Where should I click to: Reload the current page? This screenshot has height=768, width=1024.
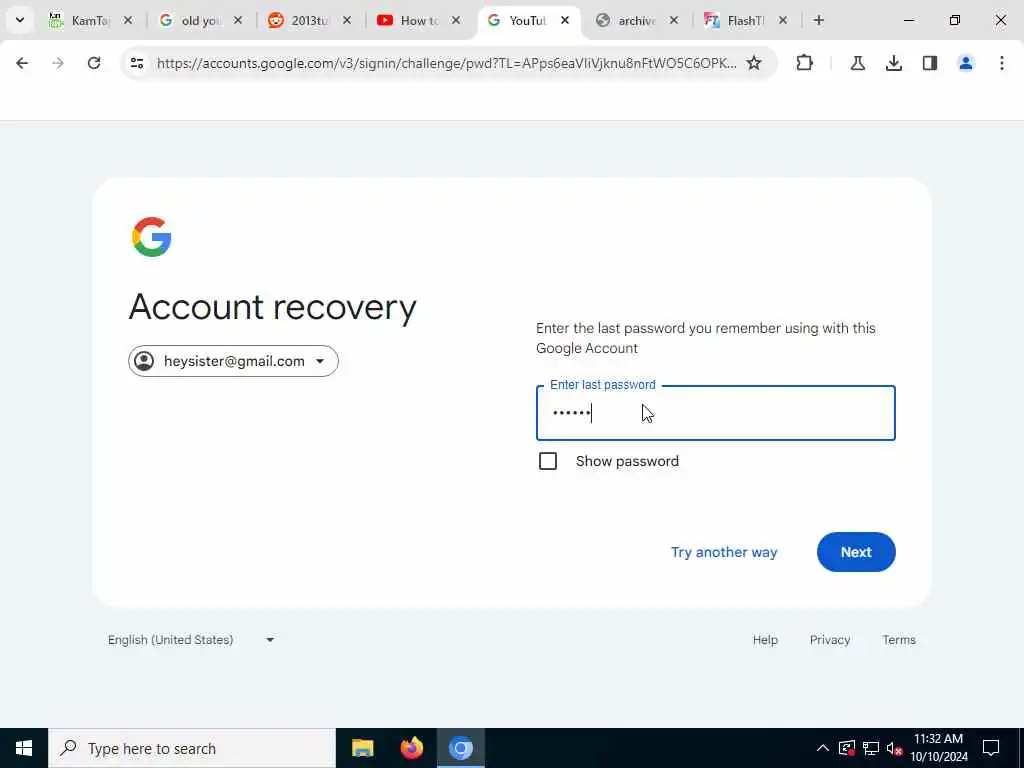94,63
